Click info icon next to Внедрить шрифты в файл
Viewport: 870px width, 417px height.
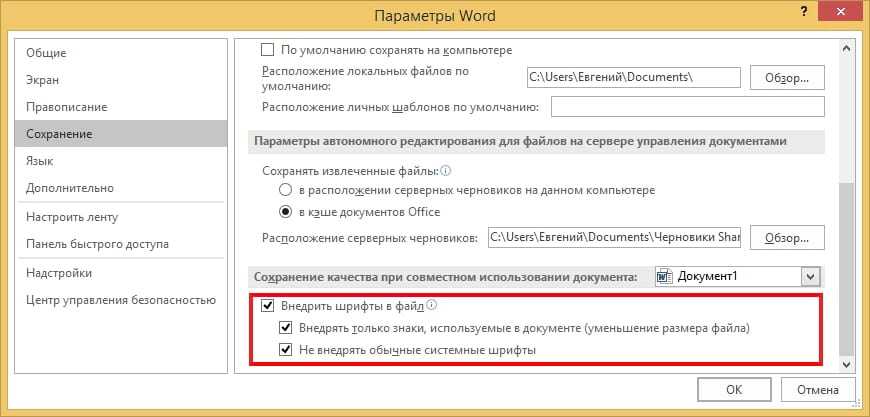[433, 306]
